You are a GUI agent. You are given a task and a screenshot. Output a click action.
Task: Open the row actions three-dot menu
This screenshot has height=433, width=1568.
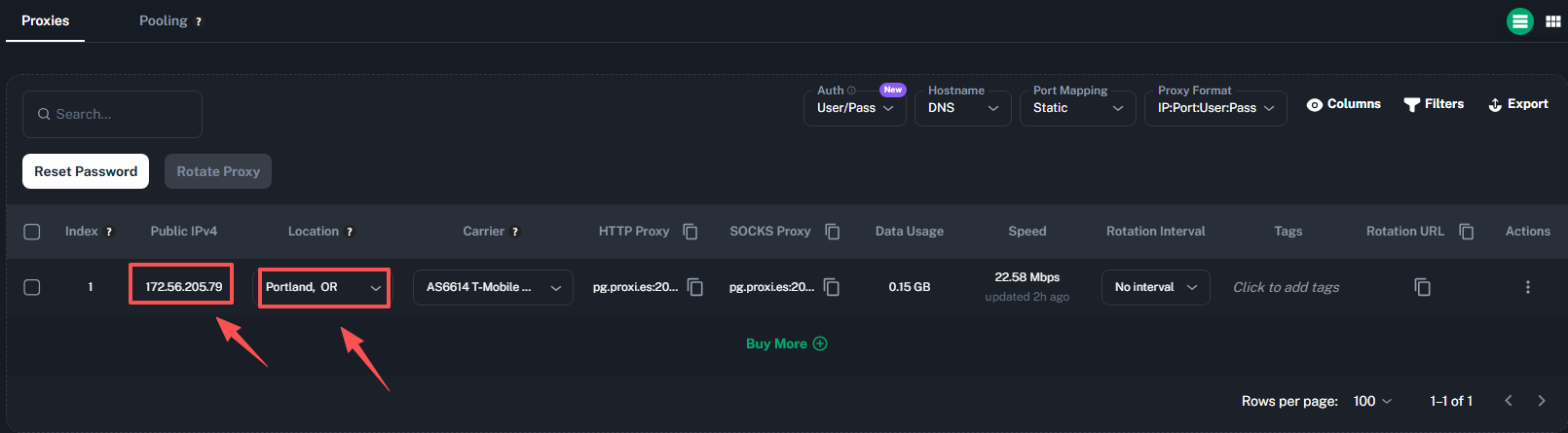pyautogui.click(x=1527, y=287)
